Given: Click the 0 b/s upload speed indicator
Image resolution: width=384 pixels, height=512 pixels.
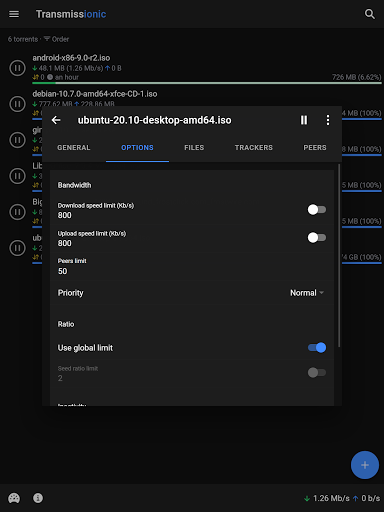Looking at the screenshot, I should (366, 498).
